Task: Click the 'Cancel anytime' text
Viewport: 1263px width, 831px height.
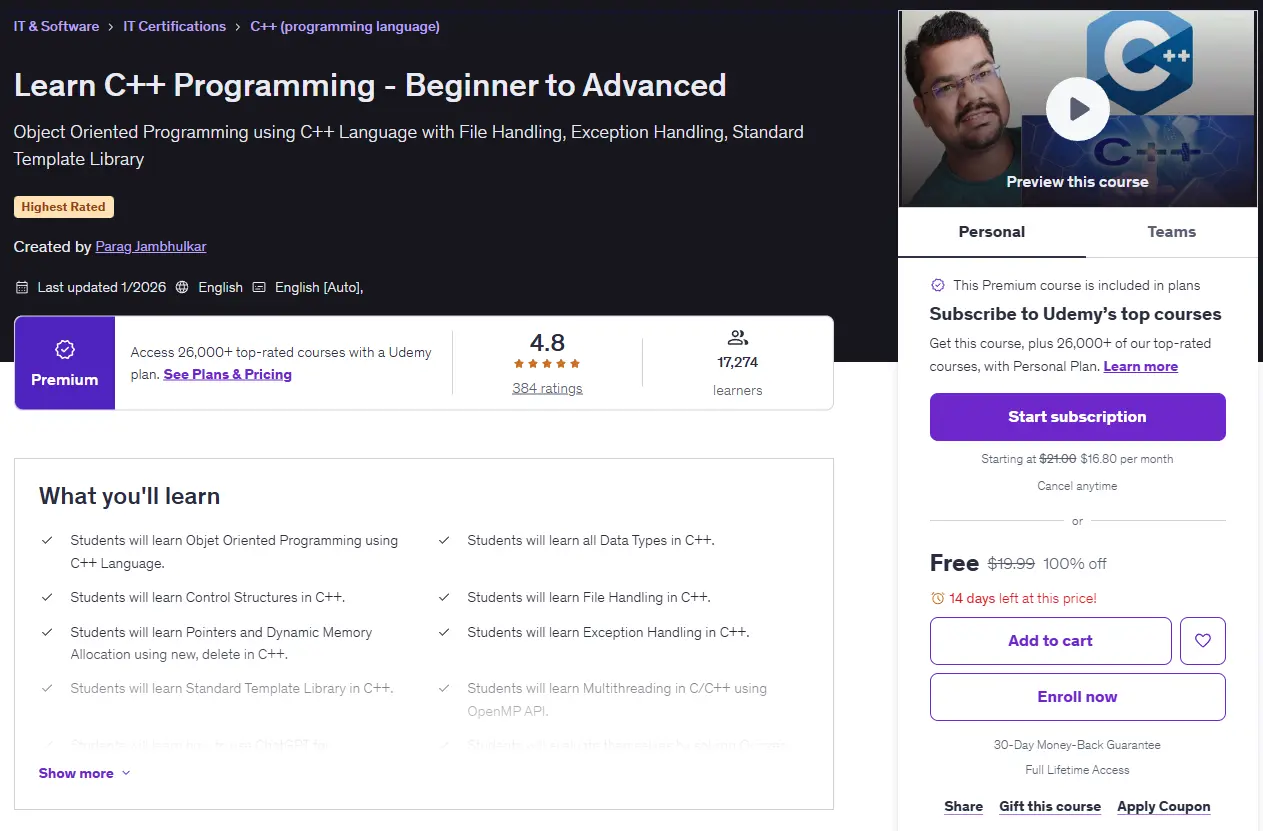Action: [x=1078, y=486]
